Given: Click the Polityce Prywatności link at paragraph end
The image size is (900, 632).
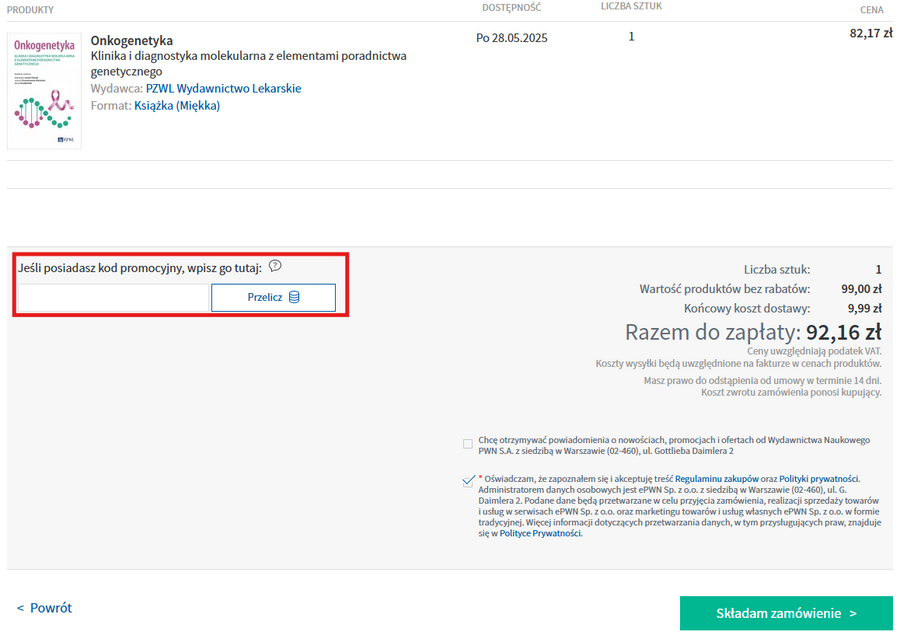Looking at the screenshot, I should coord(540,534).
